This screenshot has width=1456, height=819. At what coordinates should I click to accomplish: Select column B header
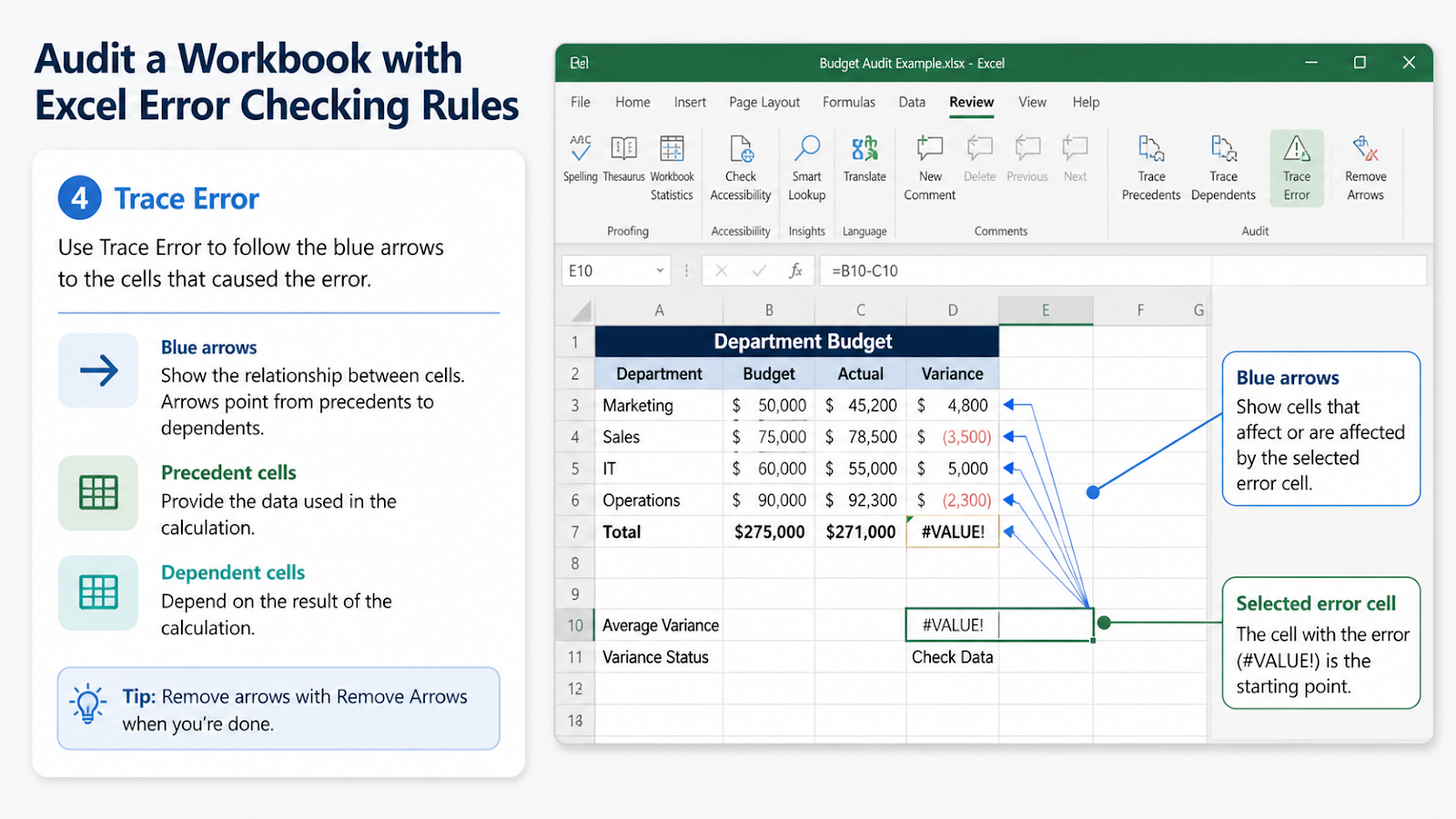pyautogui.click(x=769, y=310)
